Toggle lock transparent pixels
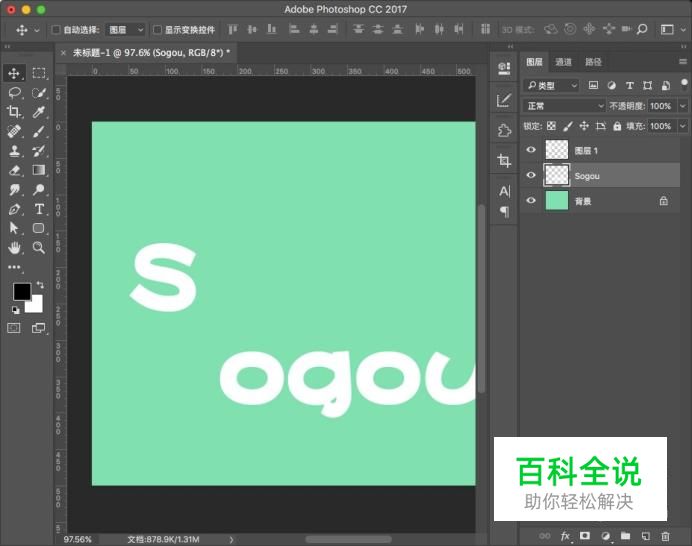692x546 pixels. coord(551,126)
